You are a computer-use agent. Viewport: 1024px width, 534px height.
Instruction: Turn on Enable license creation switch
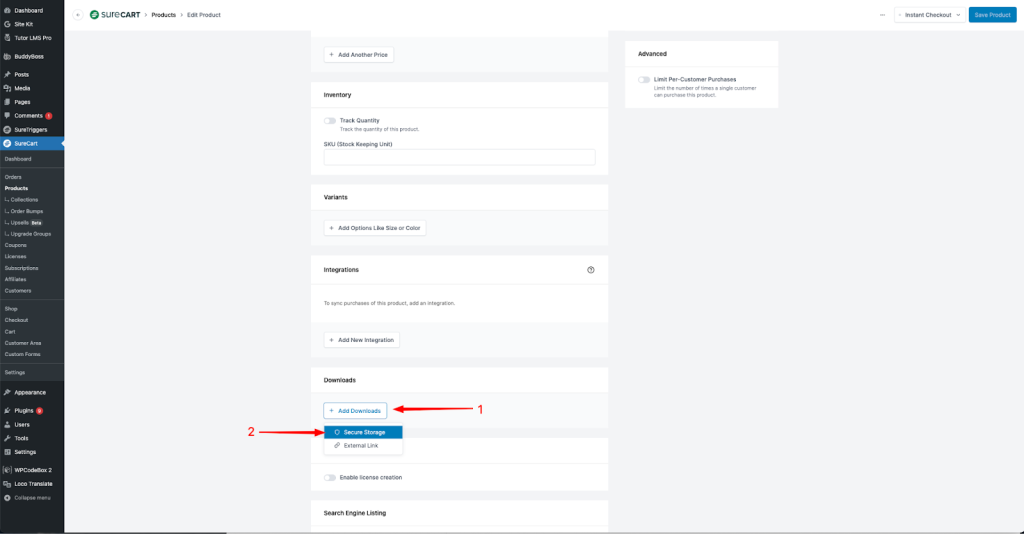330,477
